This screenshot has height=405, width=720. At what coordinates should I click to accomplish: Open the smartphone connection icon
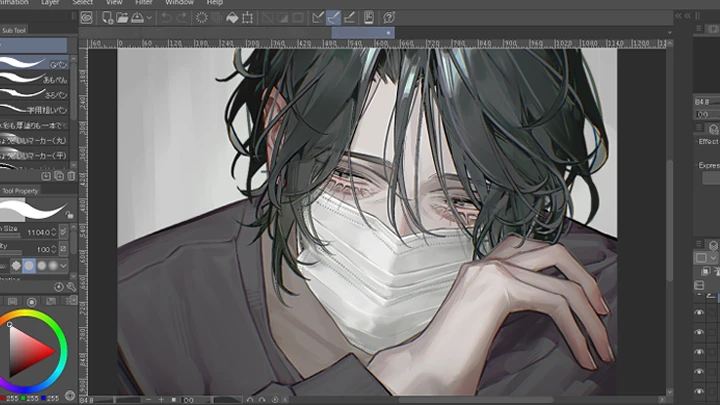tap(369, 18)
